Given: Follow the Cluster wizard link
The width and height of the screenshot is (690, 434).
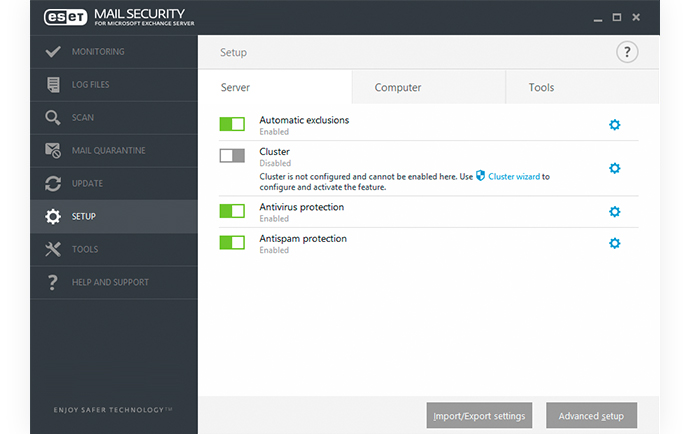Looking at the screenshot, I should tap(514, 177).
